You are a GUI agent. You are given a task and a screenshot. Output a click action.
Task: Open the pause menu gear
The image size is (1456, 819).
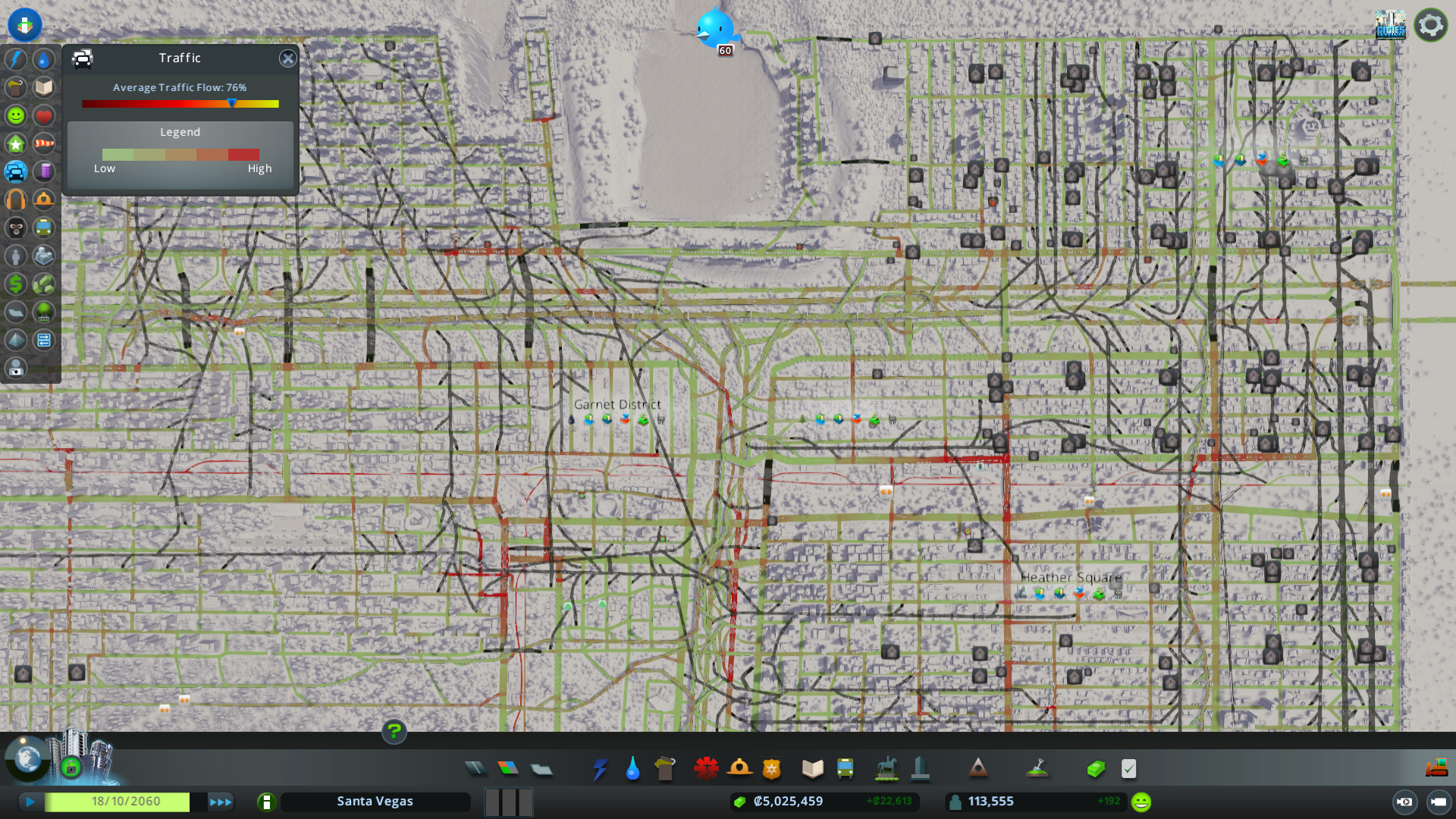pyautogui.click(x=1430, y=25)
